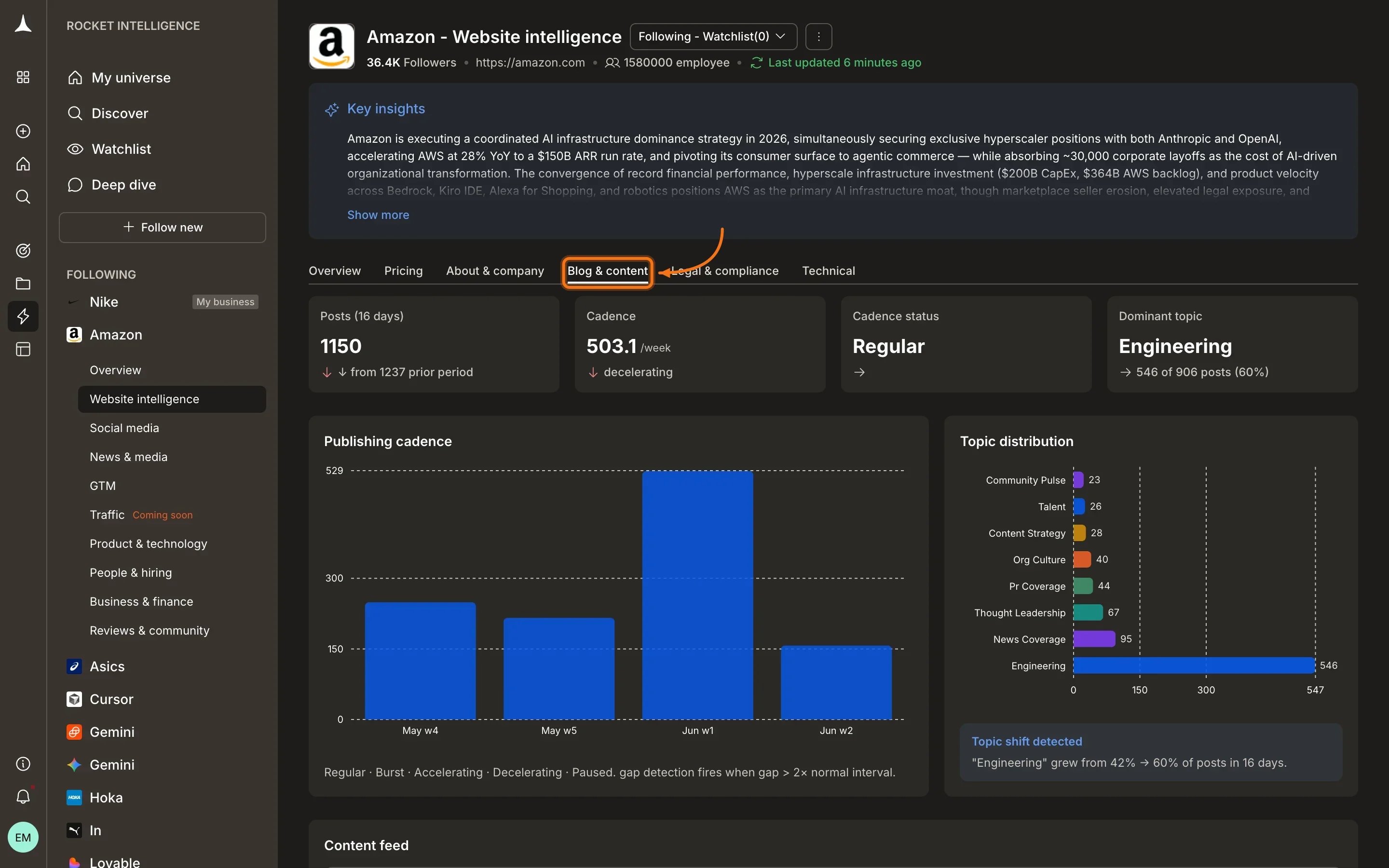Viewport: 1389px width, 868px height.
Task: Click the Topic shift detected notice
Action: (1151, 753)
